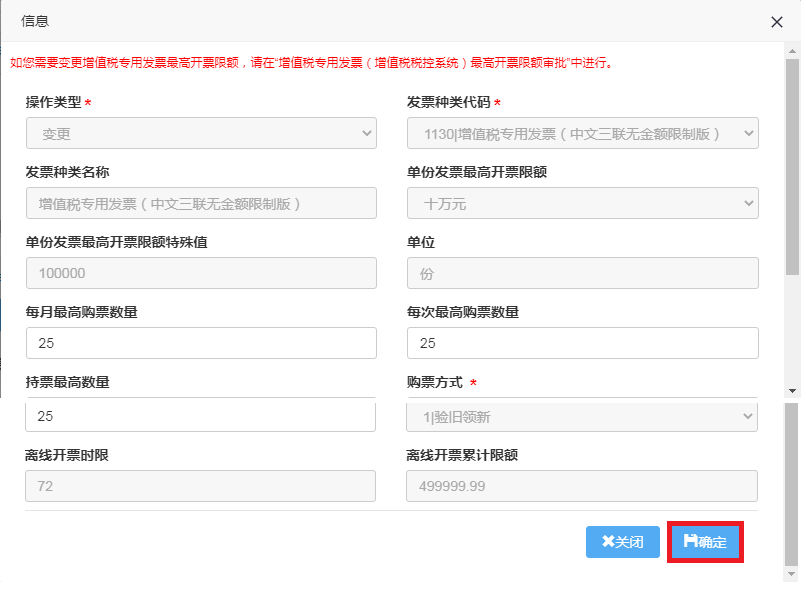This screenshot has height=590, width=806.
Task: Click the 单份发票最高开票限额 label
Action: (477, 172)
